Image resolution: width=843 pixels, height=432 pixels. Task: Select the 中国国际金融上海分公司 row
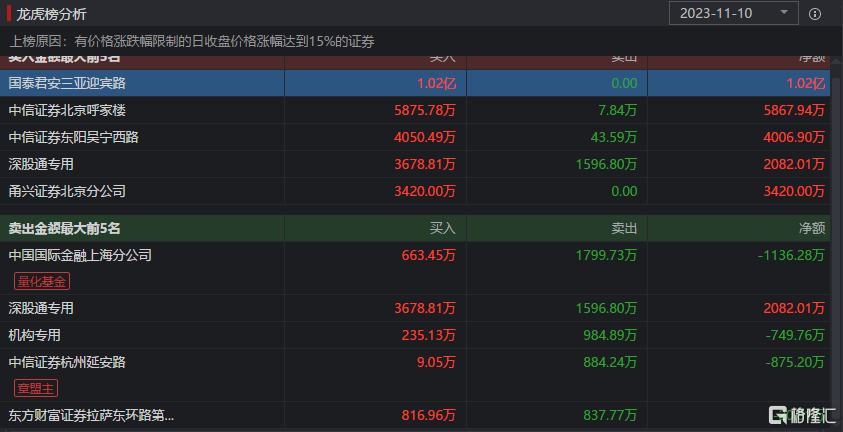coord(415,268)
